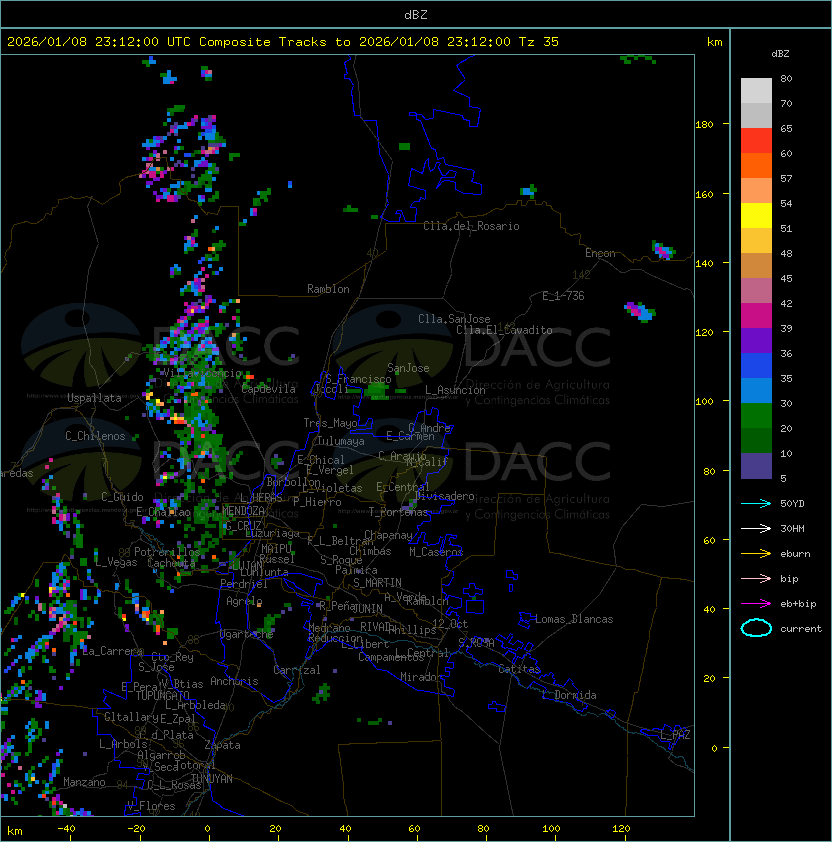This screenshot has height=842, width=832.
Task: Click the cyan 50YD arrow icon
Action: (756, 504)
